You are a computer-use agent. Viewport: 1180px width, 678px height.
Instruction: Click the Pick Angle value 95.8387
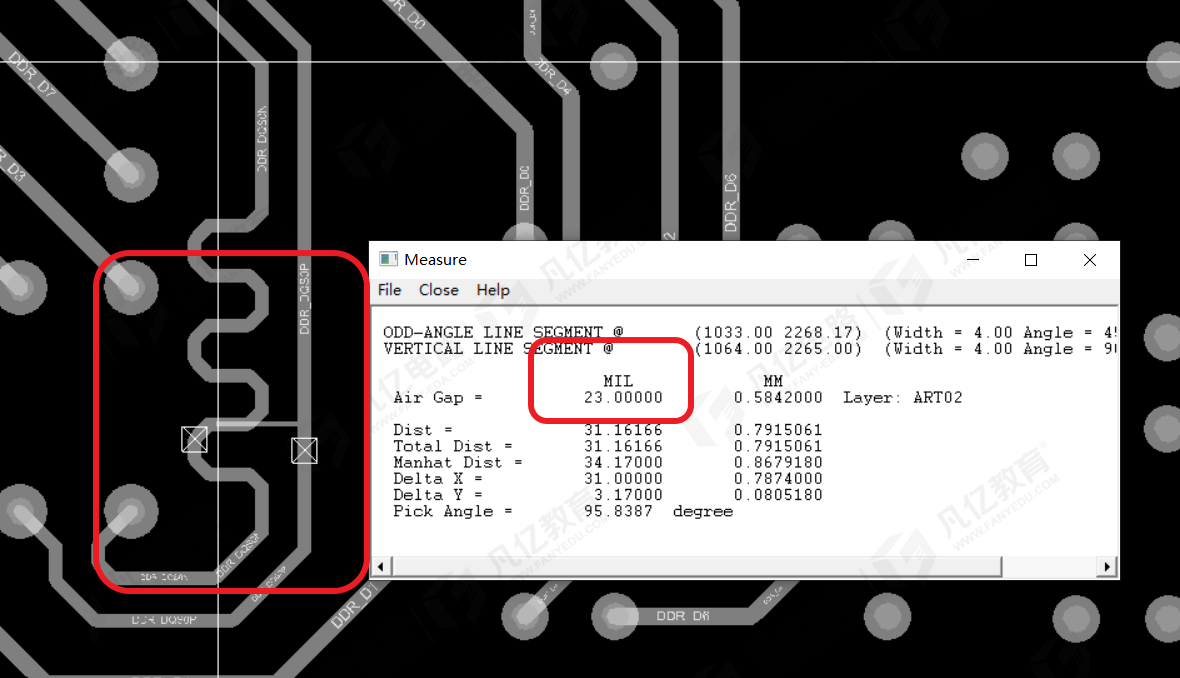pyautogui.click(x=618, y=511)
